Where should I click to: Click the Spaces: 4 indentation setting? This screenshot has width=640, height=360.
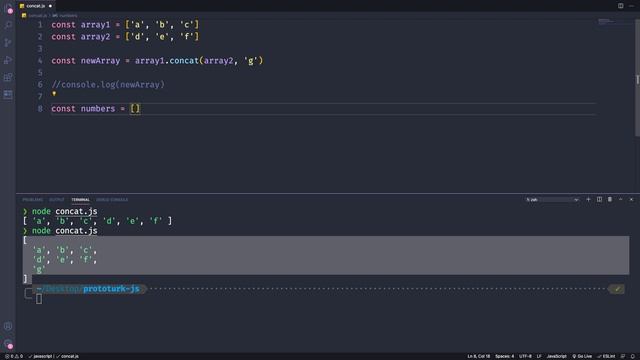click(x=504, y=356)
